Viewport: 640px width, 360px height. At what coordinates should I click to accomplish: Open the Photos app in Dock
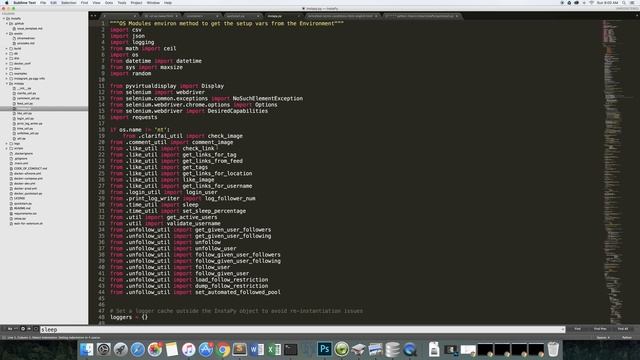(x=155, y=349)
